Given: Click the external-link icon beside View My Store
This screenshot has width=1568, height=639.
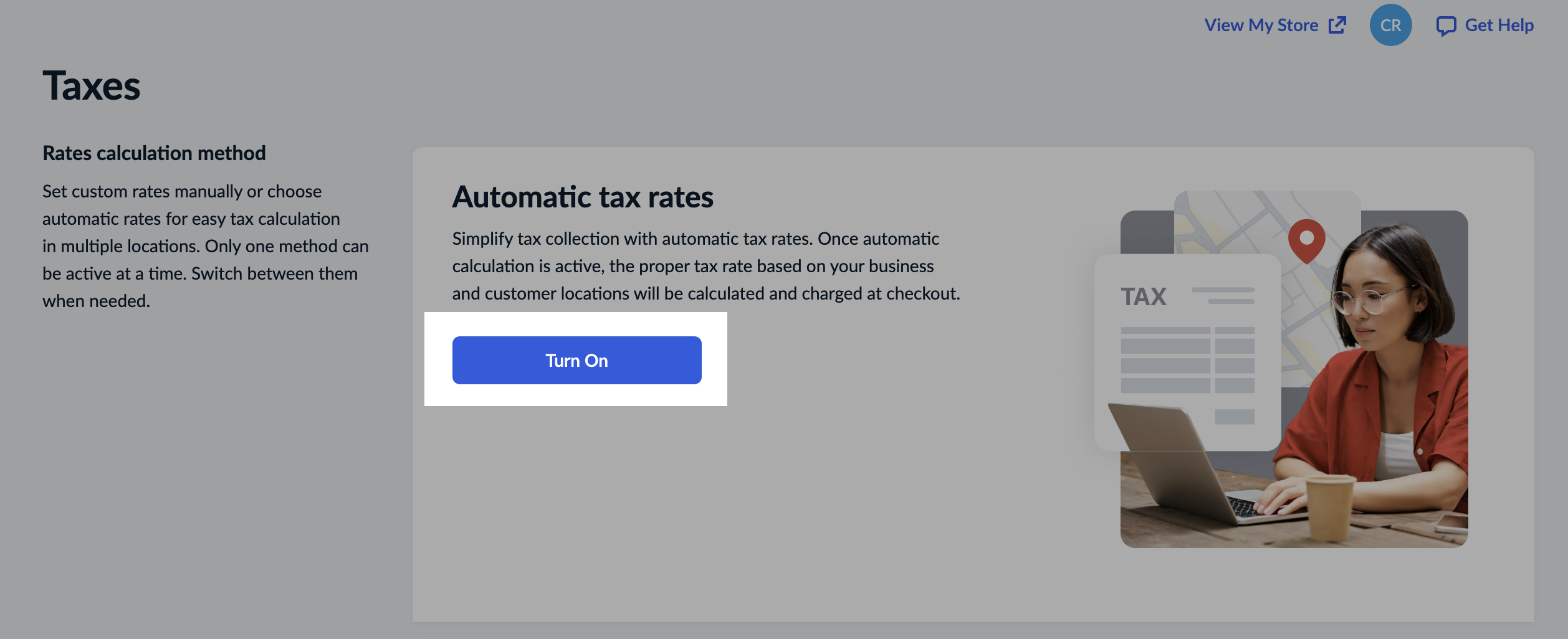Looking at the screenshot, I should 1337,24.
